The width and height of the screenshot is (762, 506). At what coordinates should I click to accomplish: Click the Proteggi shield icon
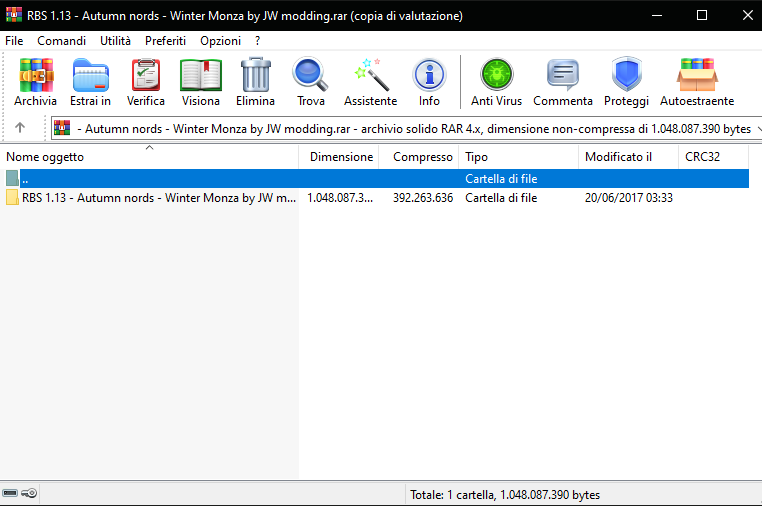point(626,82)
